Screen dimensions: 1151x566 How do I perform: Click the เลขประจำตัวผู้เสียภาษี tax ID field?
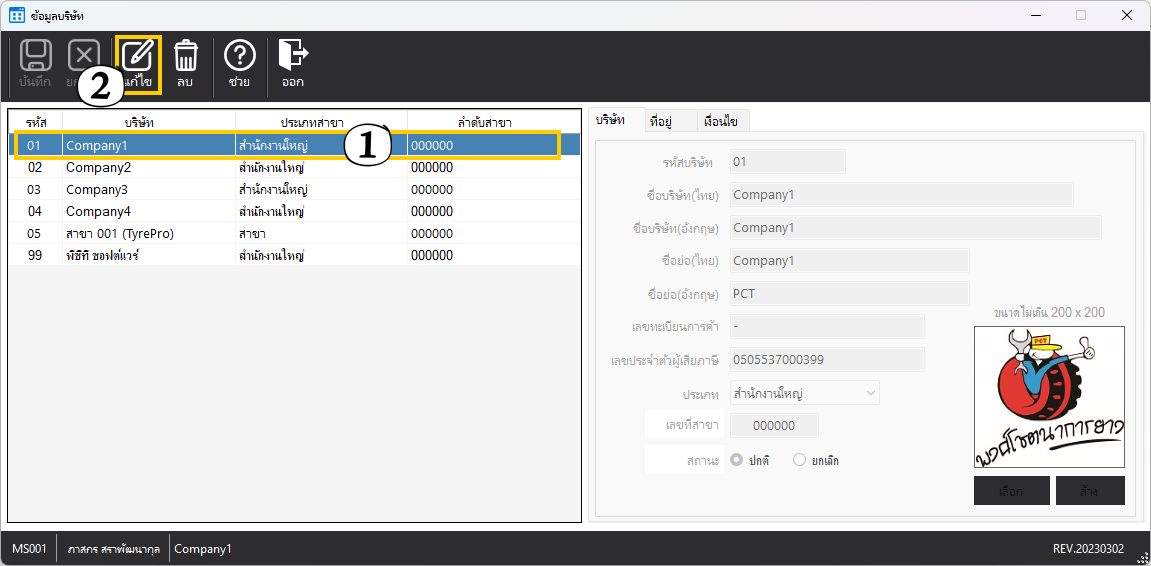tap(825, 360)
